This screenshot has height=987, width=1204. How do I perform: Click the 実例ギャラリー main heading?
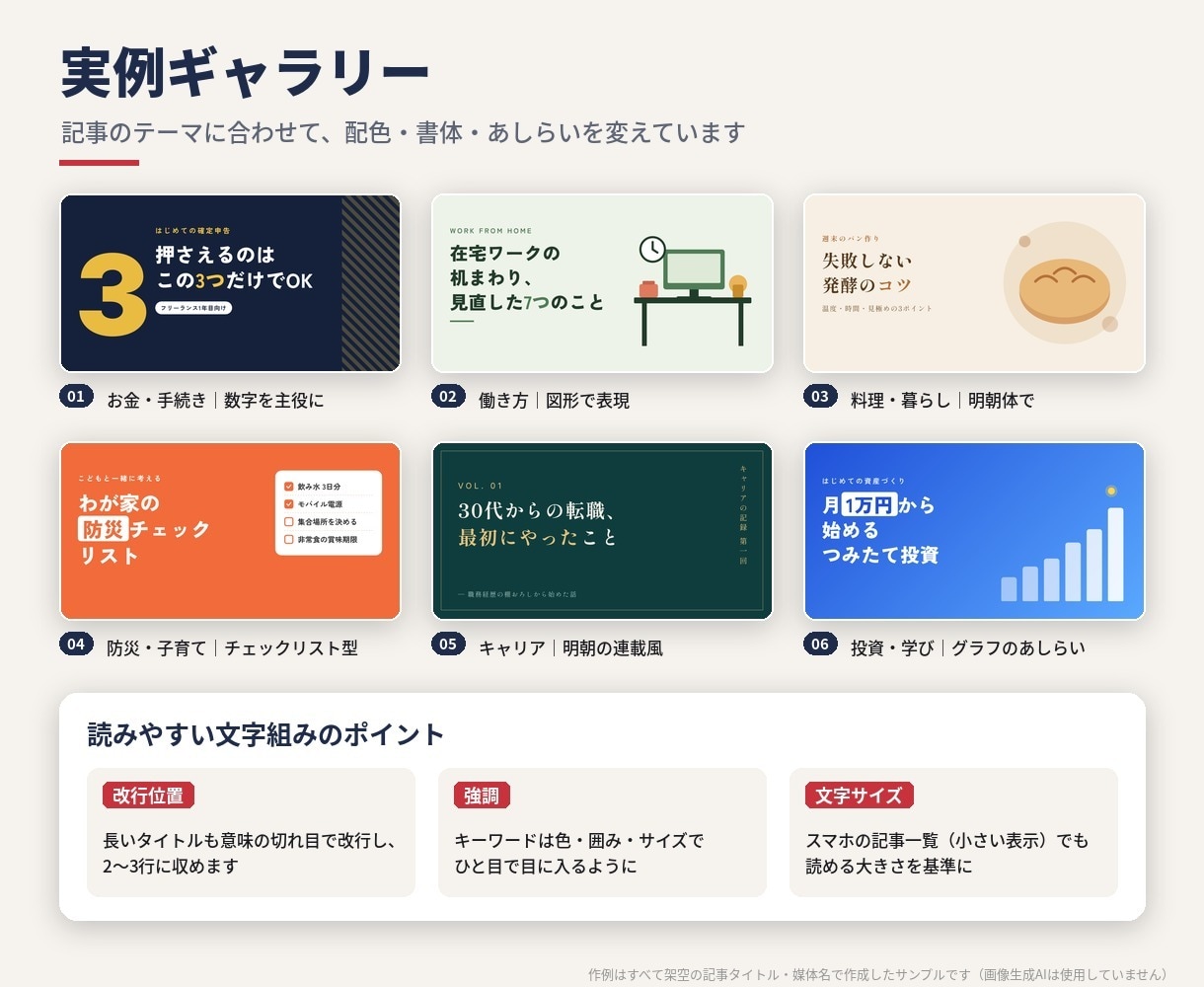(x=245, y=73)
